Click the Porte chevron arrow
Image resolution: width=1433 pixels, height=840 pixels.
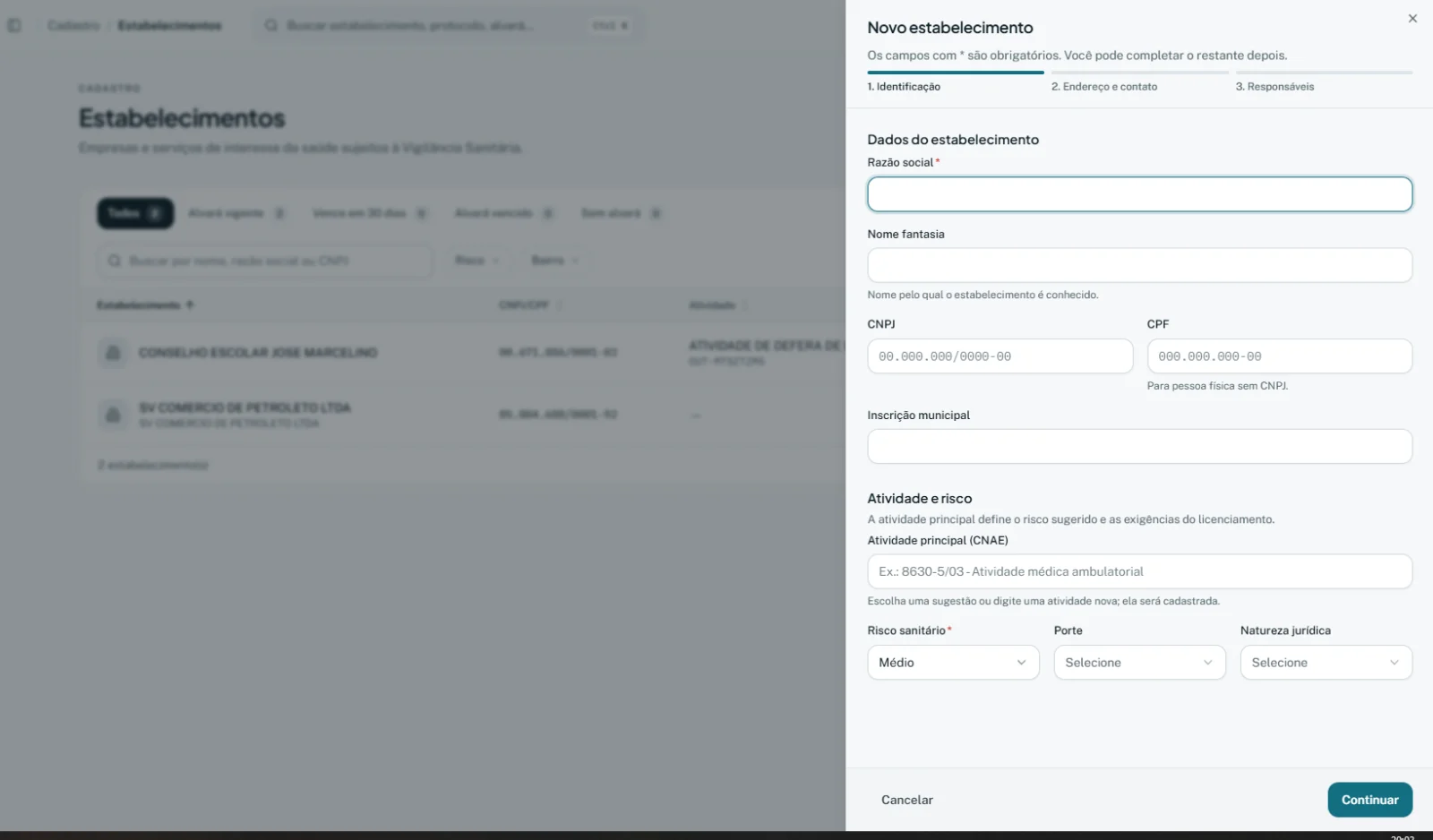(1207, 663)
